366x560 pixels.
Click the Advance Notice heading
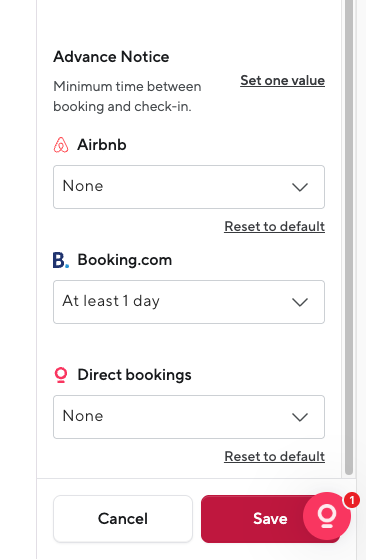(x=111, y=57)
